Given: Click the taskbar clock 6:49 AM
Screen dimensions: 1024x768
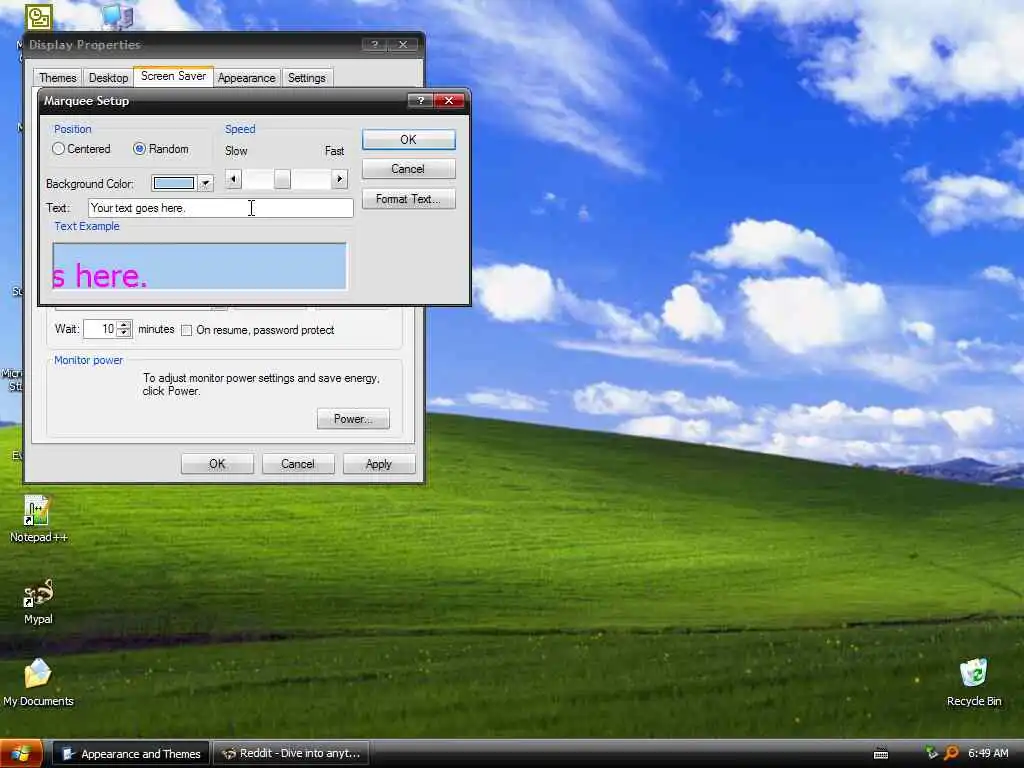Looking at the screenshot, I should click(x=988, y=754).
